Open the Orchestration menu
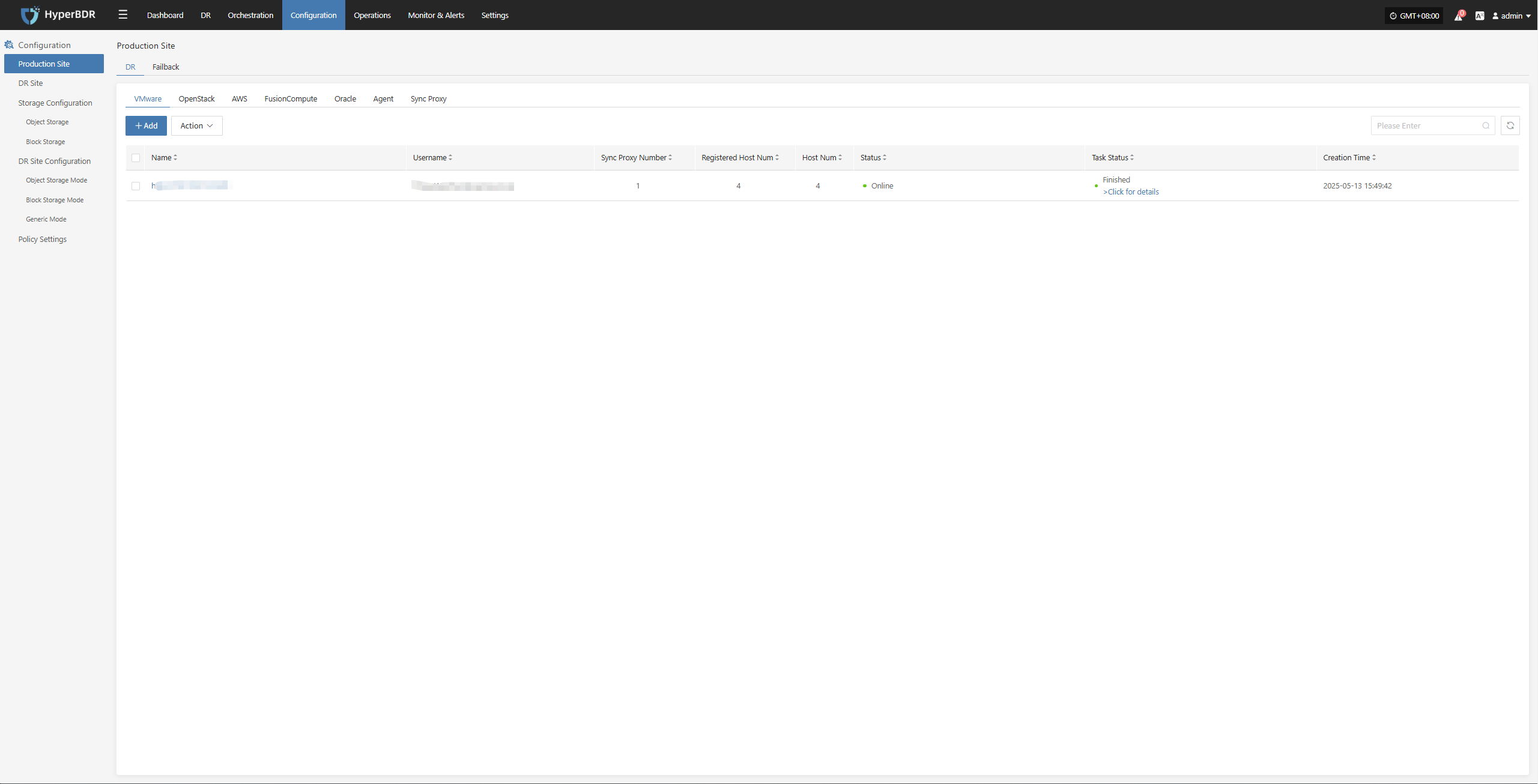The width and height of the screenshot is (1538, 784). [250, 15]
